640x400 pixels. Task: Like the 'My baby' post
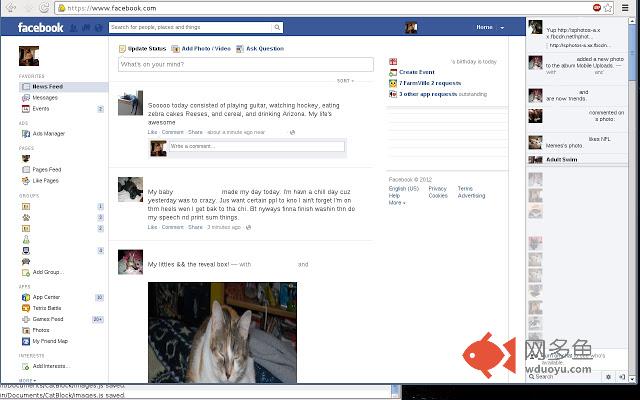(x=152, y=227)
